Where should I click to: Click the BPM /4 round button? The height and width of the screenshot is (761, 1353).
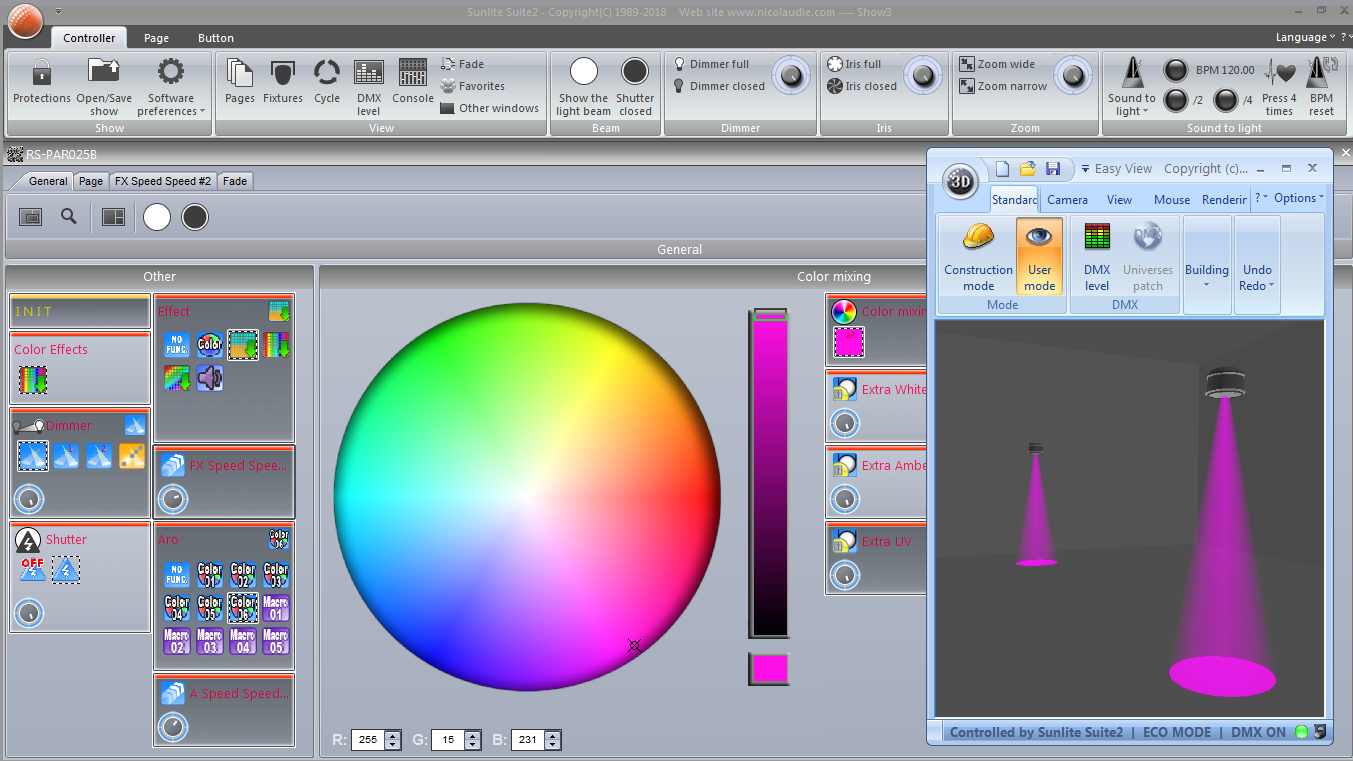coord(1226,100)
